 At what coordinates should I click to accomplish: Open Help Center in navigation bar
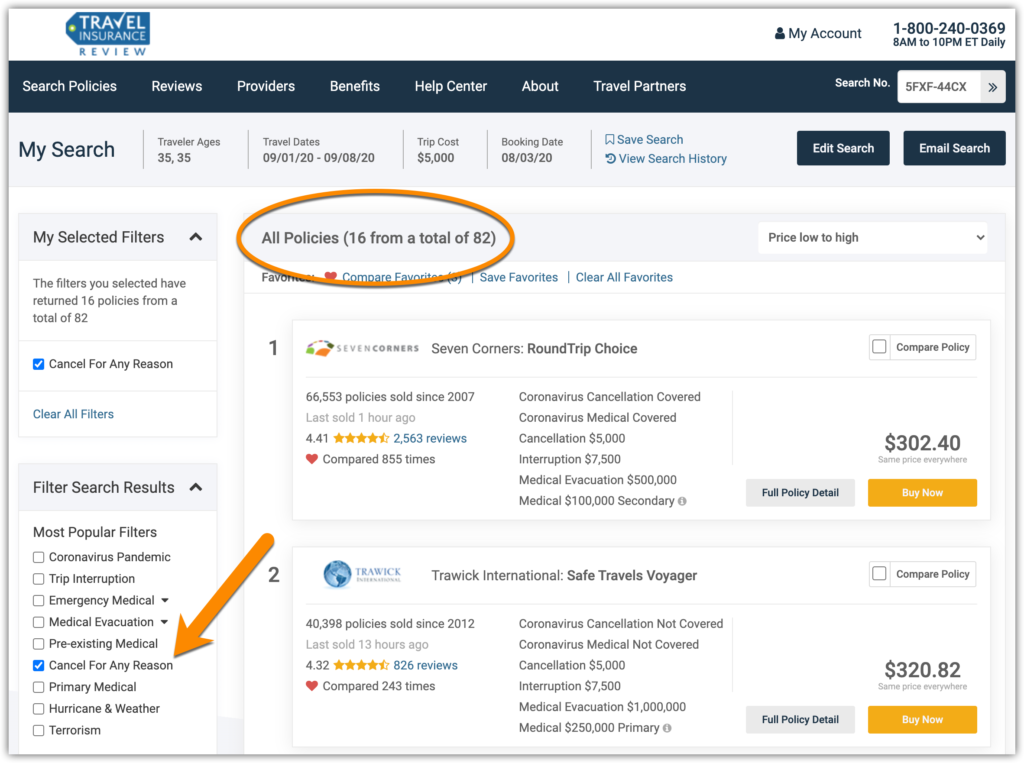451,86
